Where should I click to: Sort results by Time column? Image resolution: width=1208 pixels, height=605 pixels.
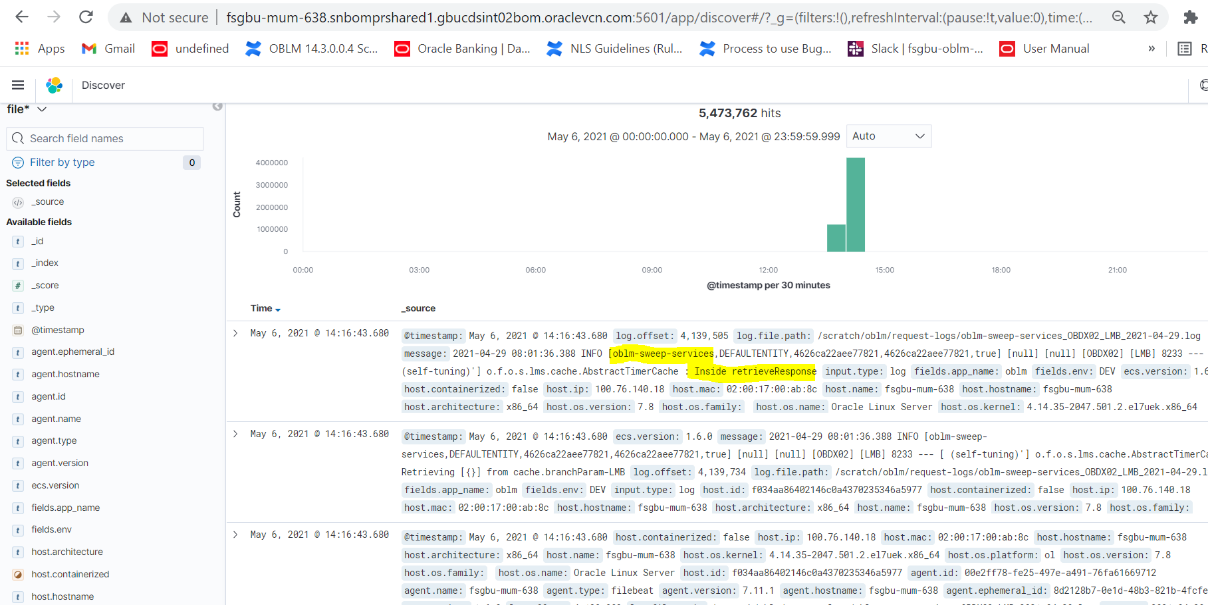click(265, 308)
